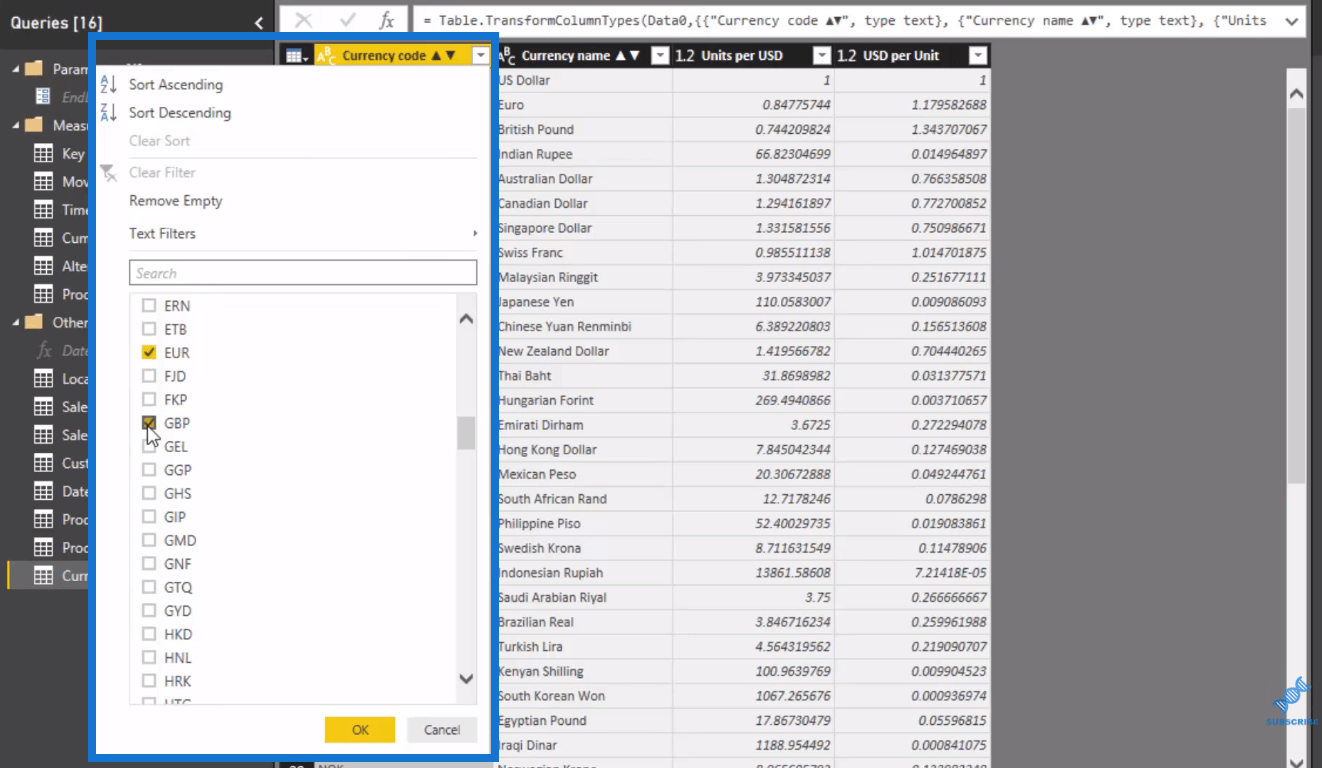1322x768 pixels.
Task: Click the checkmark confirm icon in formula bar
Action: (x=348, y=21)
